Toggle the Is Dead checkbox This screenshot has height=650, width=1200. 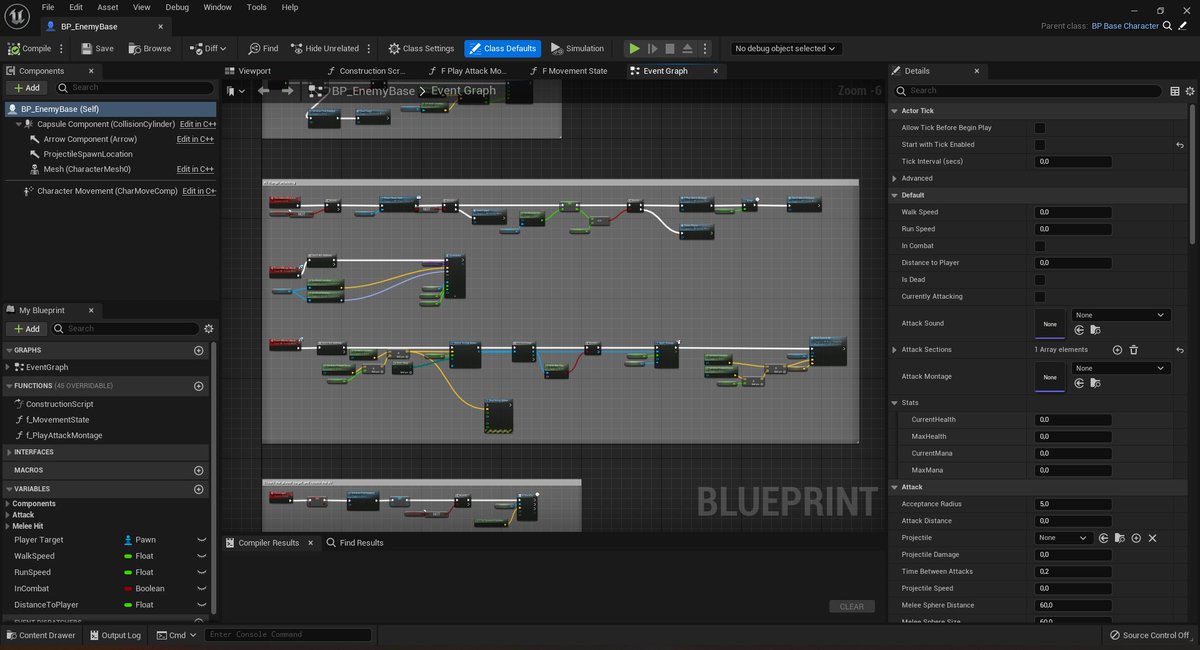(1040, 280)
